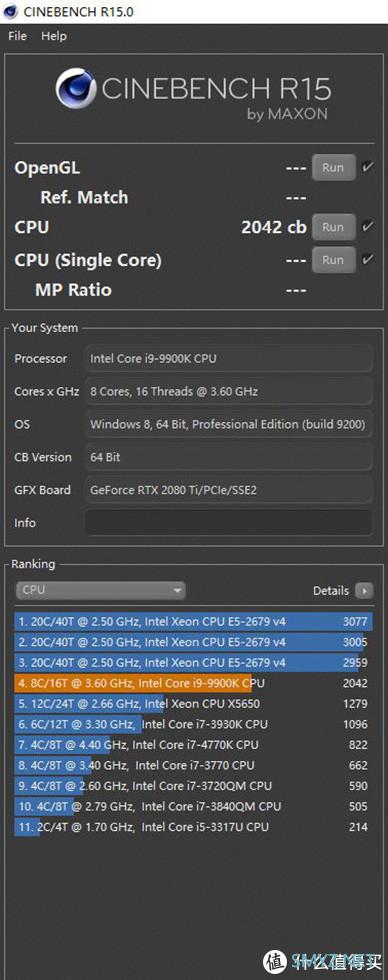This screenshot has height=980, width=388.
Task: Select the Core i7-3720QM ranking row
Action: point(194,786)
